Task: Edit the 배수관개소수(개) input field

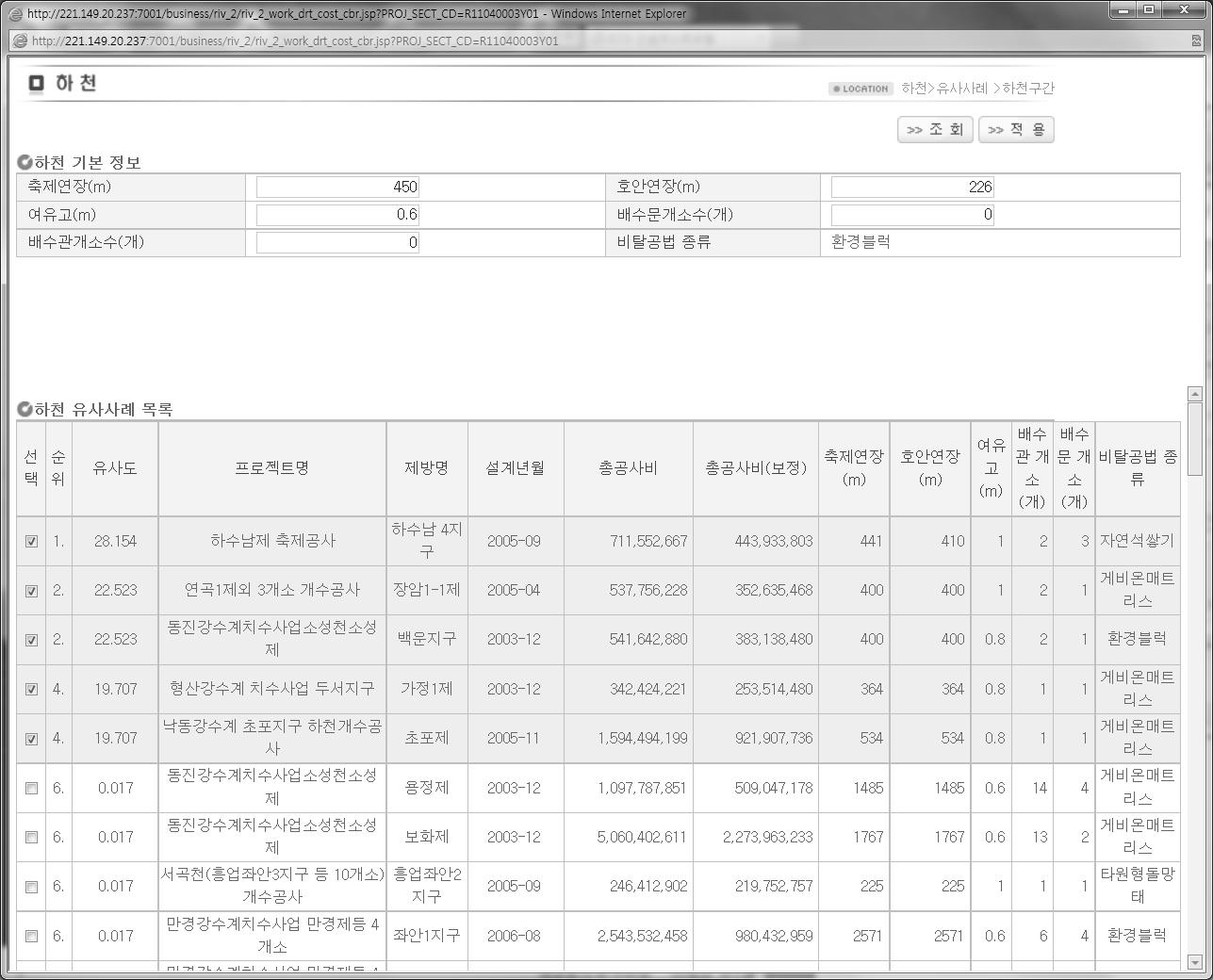Action: (337, 242)
